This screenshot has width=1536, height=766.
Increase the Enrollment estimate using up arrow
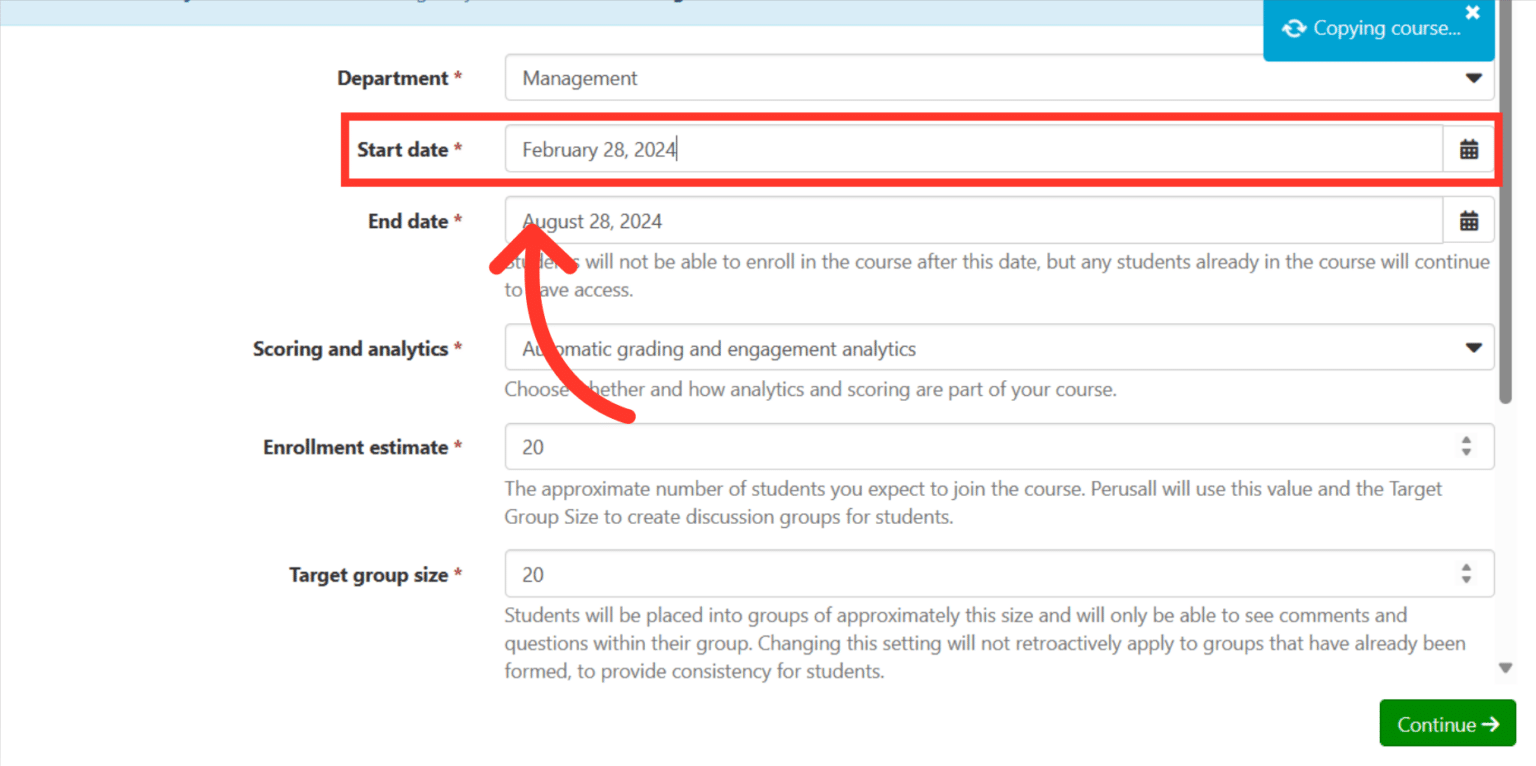[x=1467, y=441]
